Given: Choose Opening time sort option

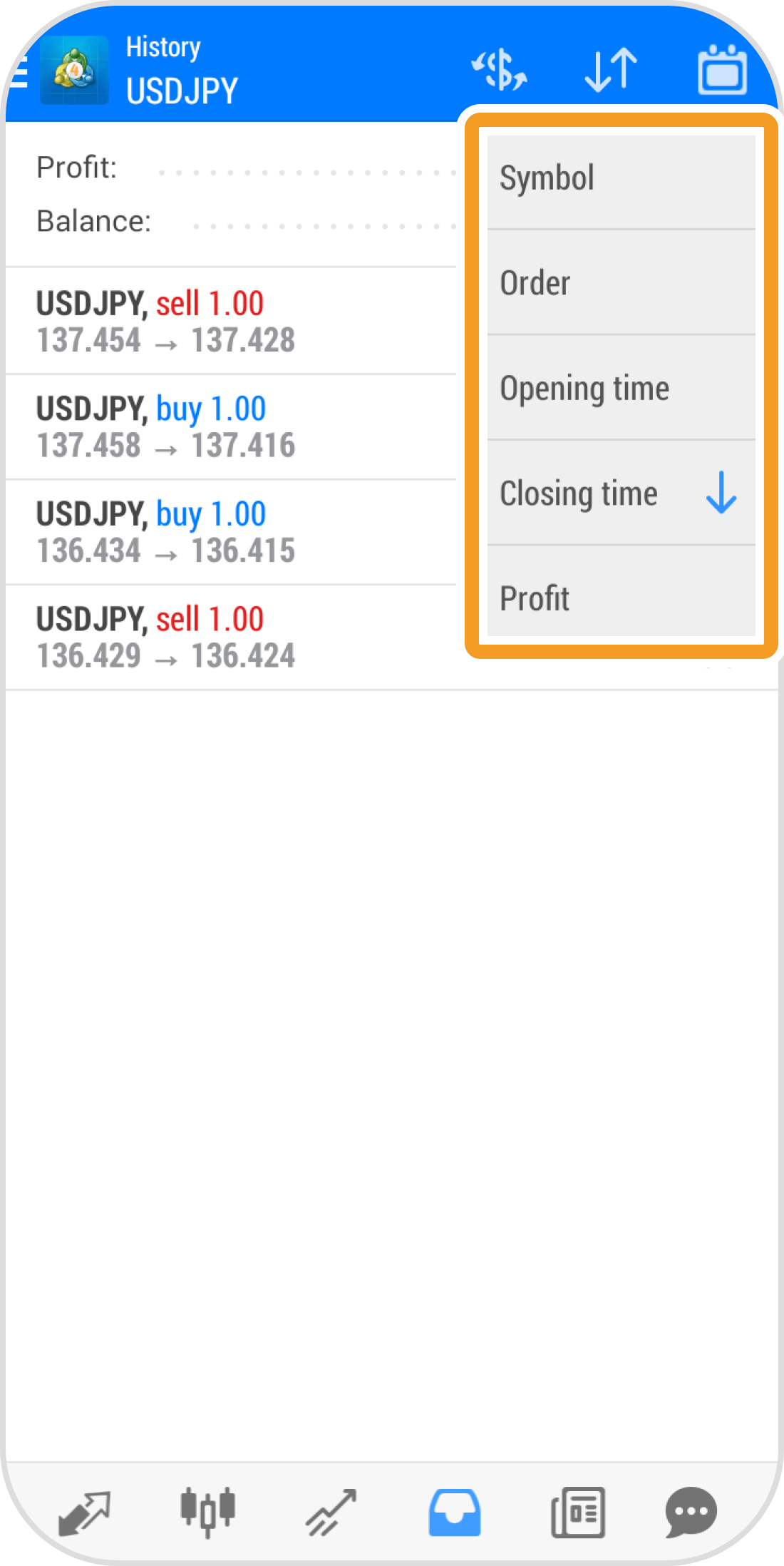Looking at the screenshot, I should [620, 389].
